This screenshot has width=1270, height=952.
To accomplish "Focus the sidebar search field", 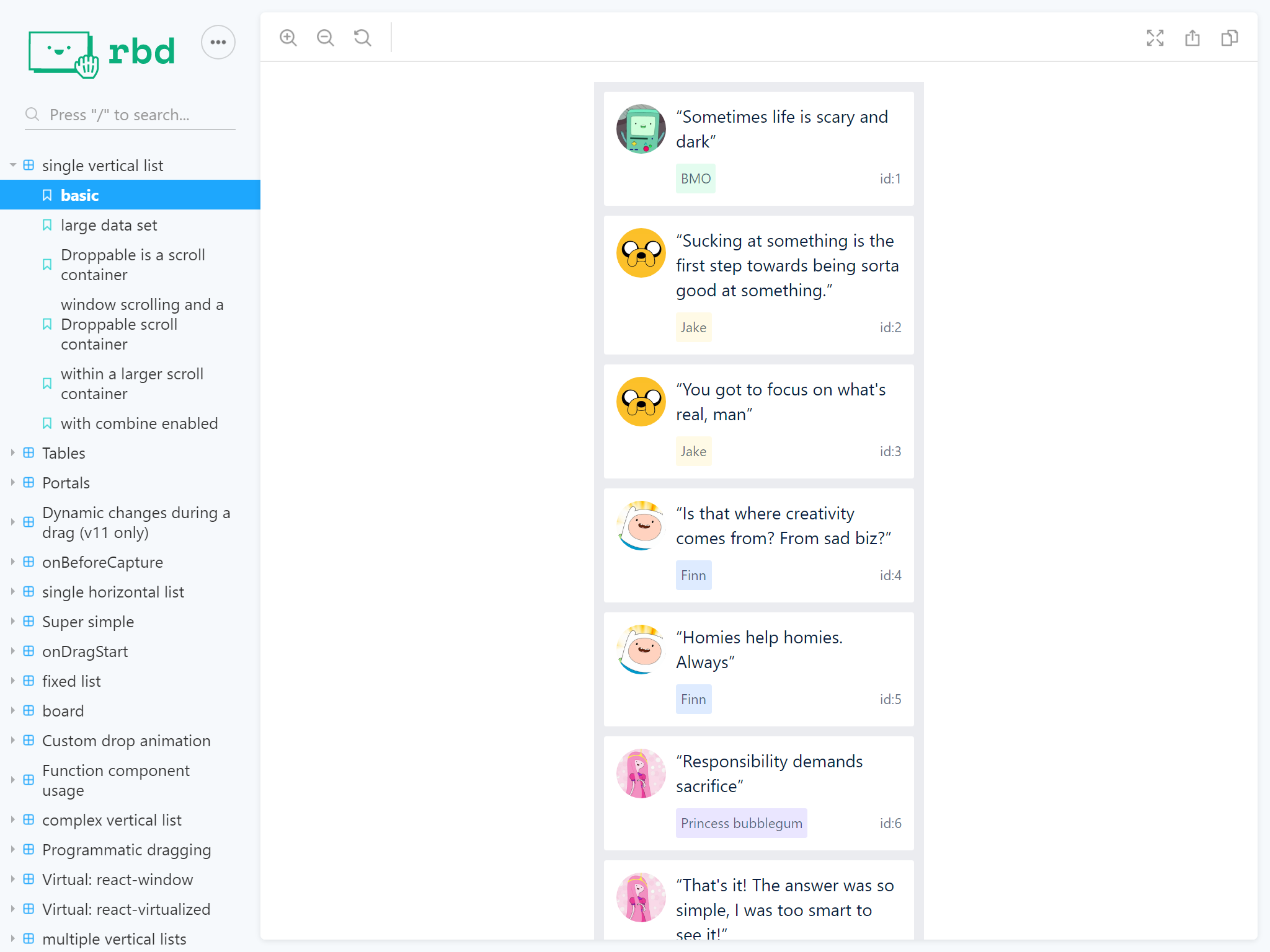I will (x=130, y=115).
